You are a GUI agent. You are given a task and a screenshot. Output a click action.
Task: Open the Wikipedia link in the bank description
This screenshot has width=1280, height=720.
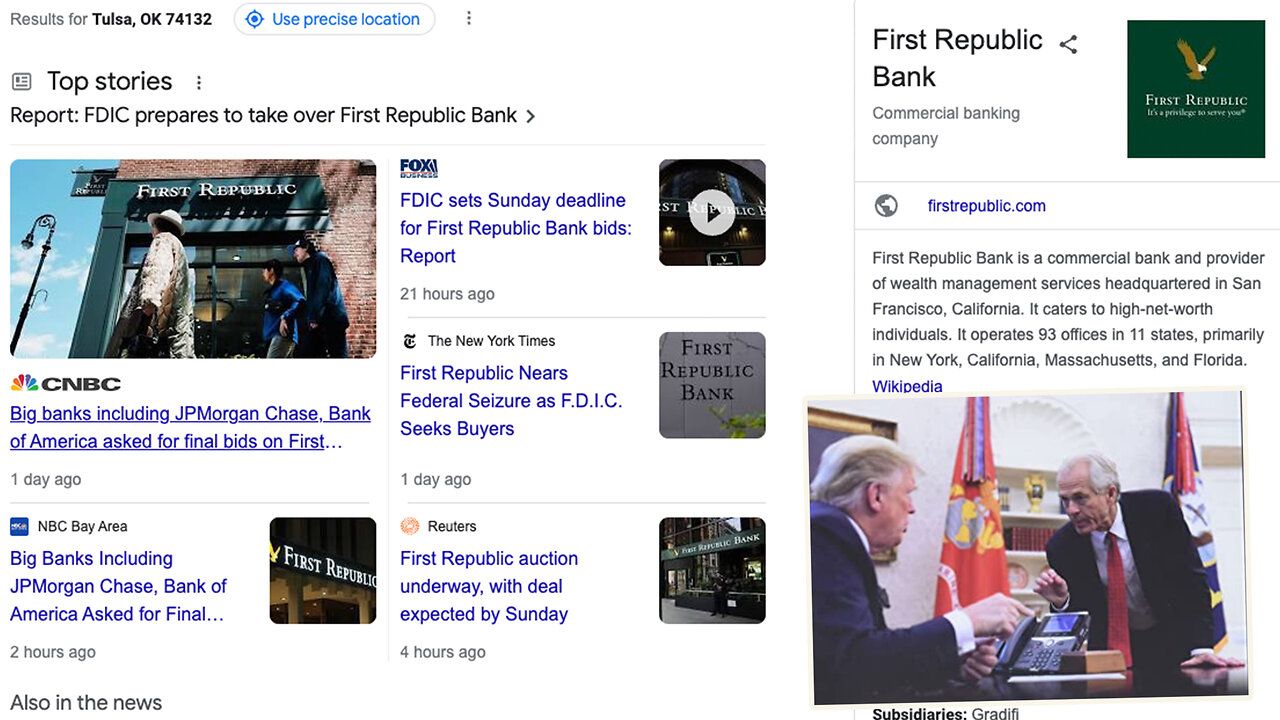click(x=907, y=386)
